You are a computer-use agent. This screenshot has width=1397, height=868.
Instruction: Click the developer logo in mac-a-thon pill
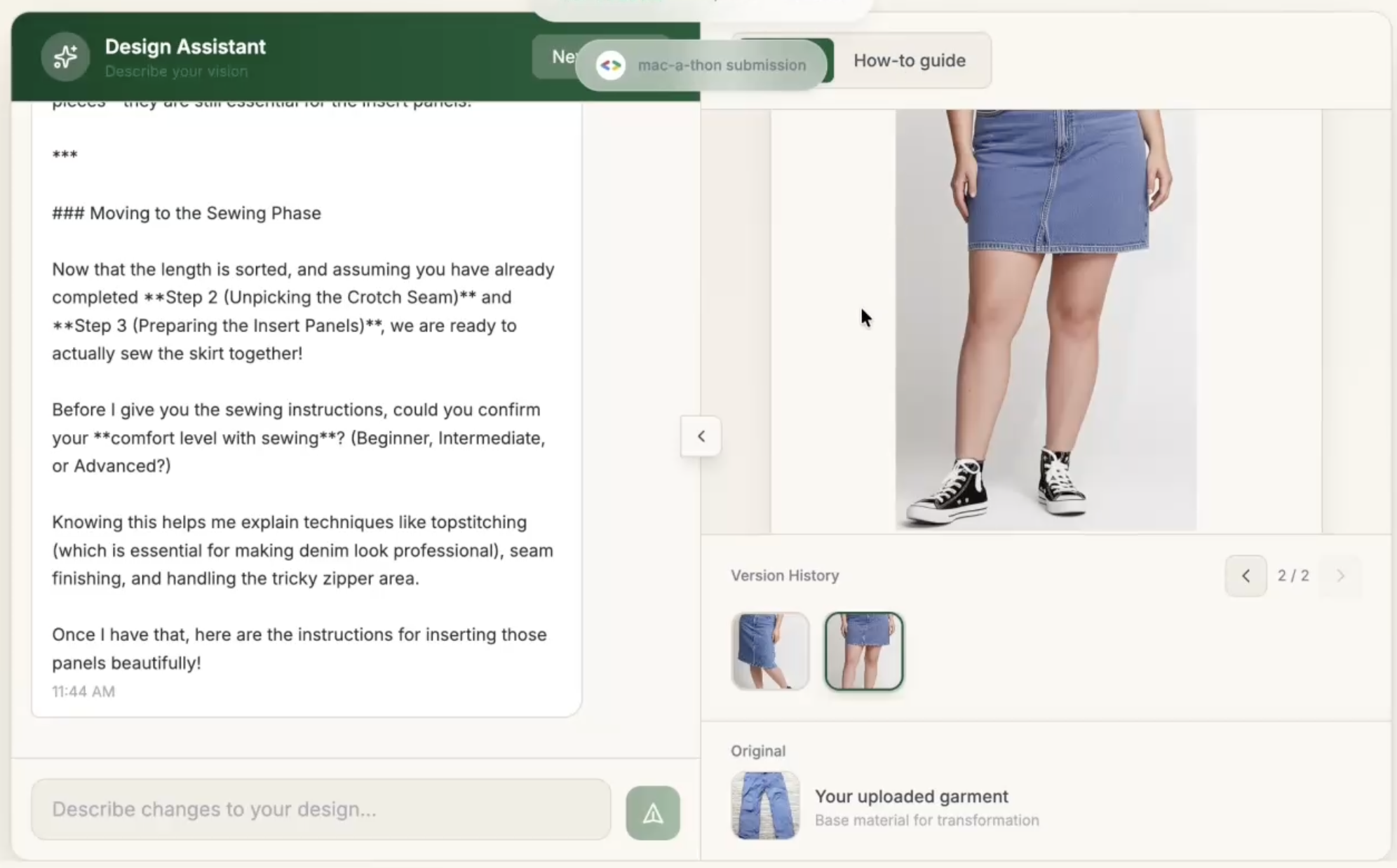tap(610, 65)
